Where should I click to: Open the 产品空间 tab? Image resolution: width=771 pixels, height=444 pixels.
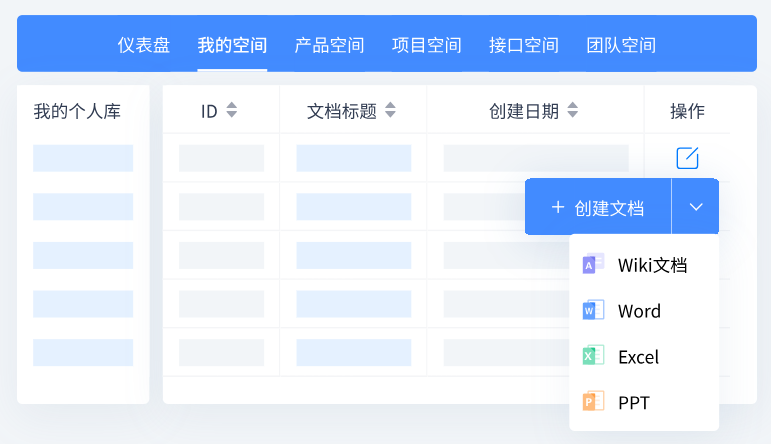tap(329, 45)
